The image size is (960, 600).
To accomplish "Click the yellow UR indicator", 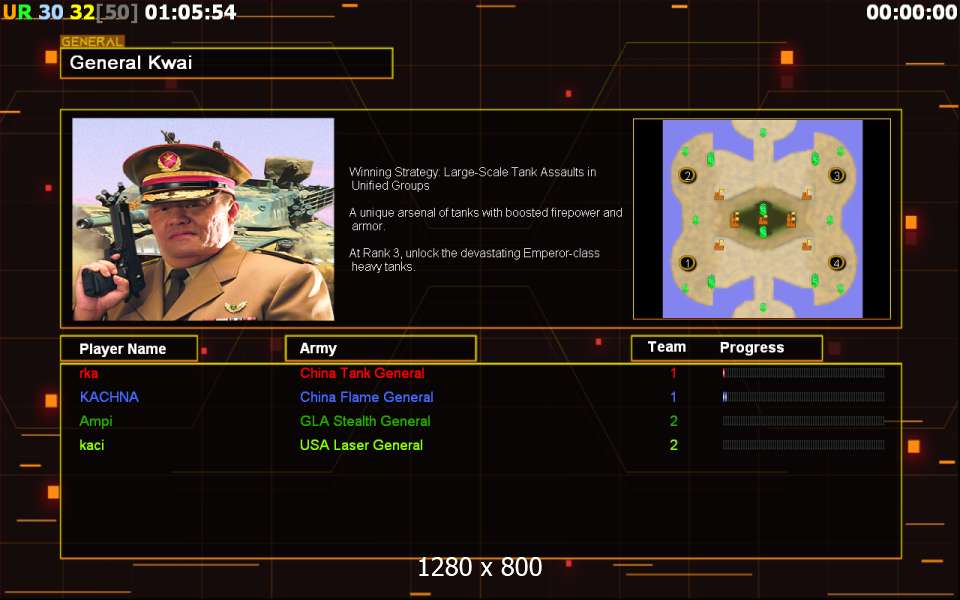I will 17,12.
